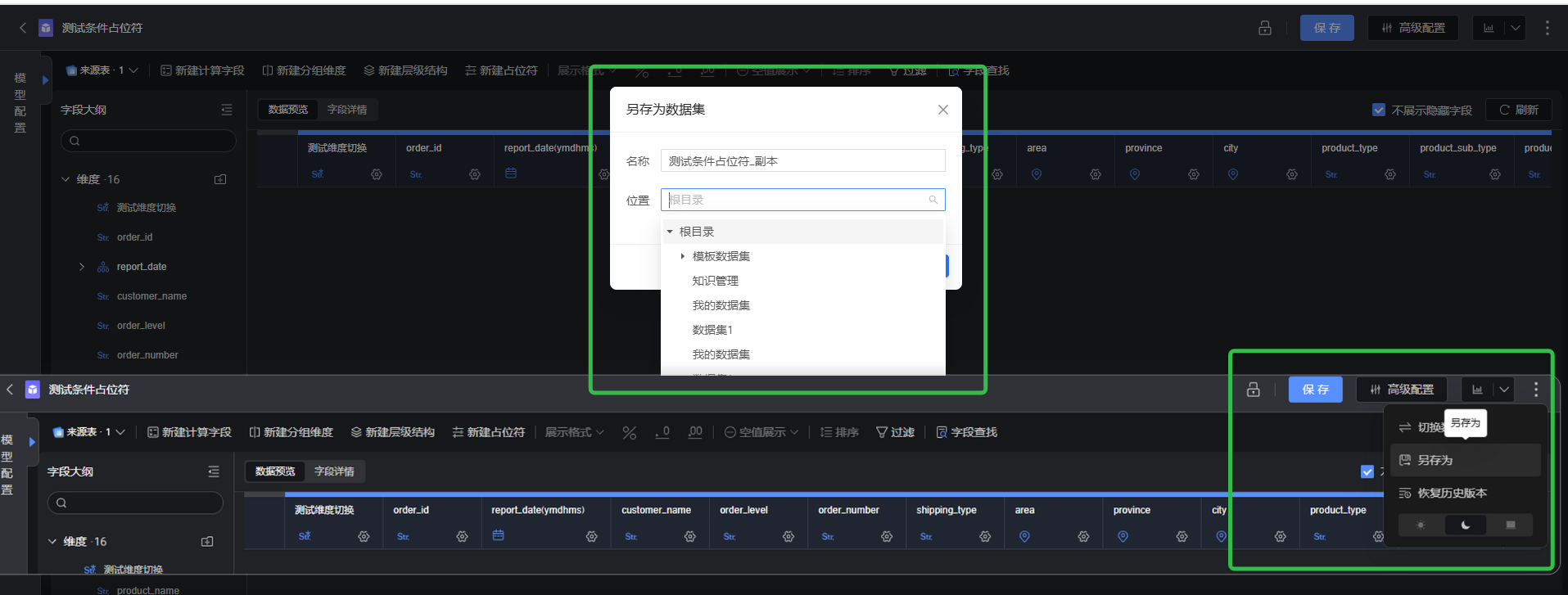The height and width of the screenshot is (595, 1568).
Task: Open the 来源表 · 1 dropdown in the upper toolbar
Action: [102, 70]
